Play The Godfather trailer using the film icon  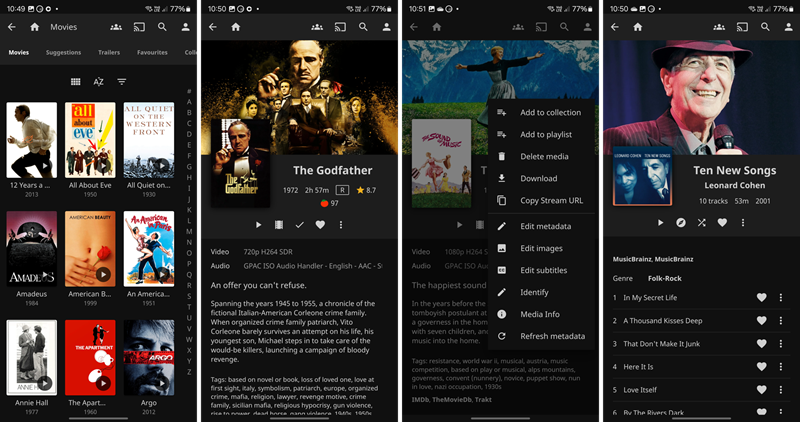[x=279, y=225]
